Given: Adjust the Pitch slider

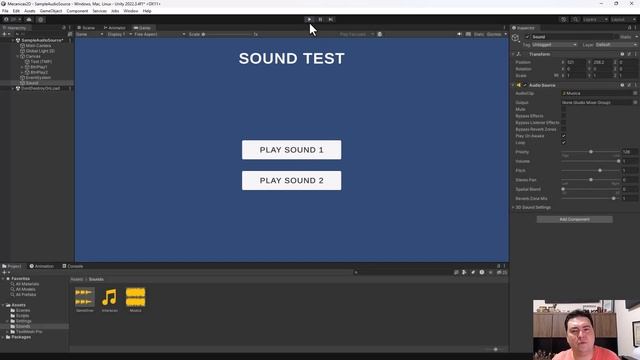Looking at the screenshot, I should [591, 170].
